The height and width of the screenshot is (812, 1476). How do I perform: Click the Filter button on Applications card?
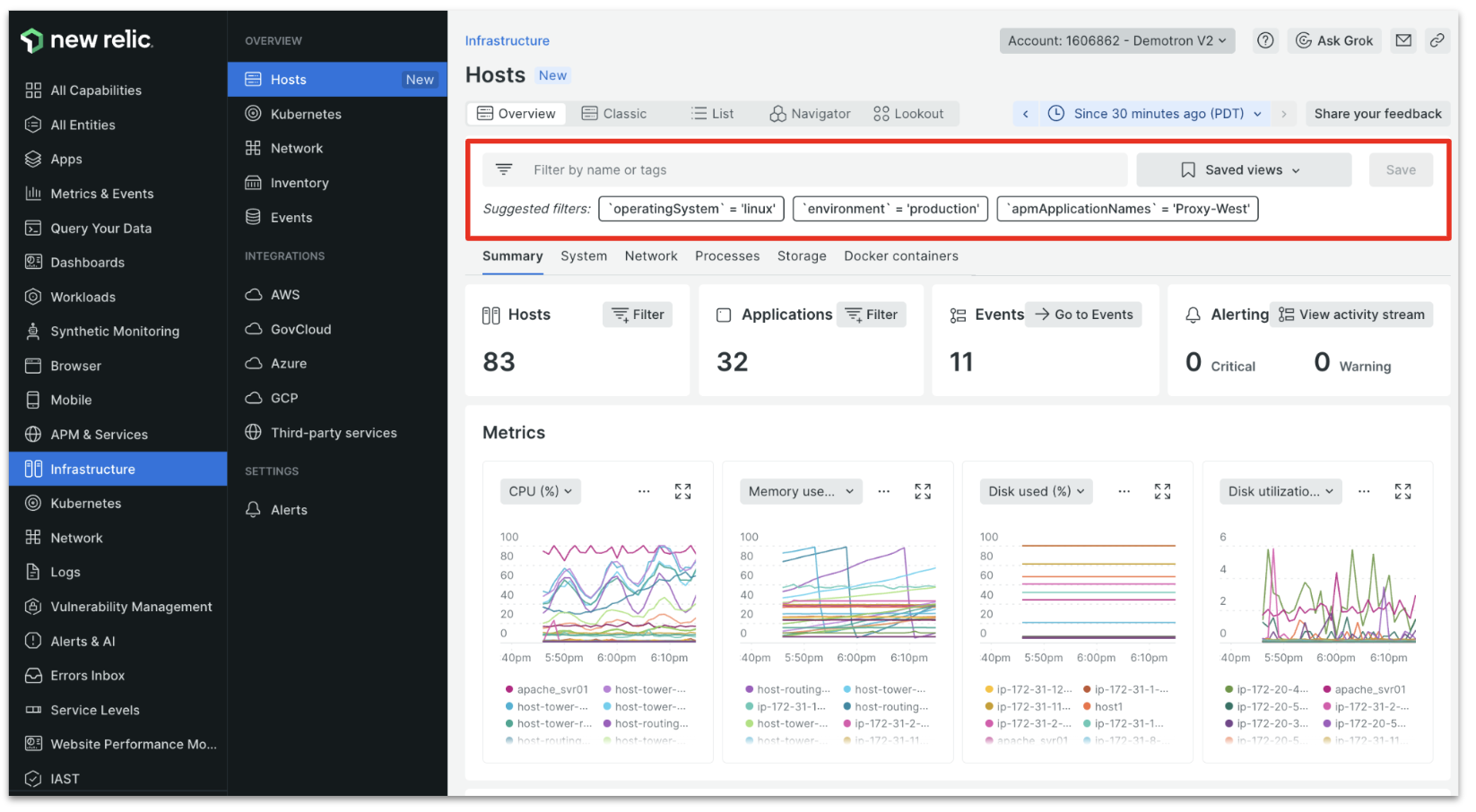tap(871, 315)
